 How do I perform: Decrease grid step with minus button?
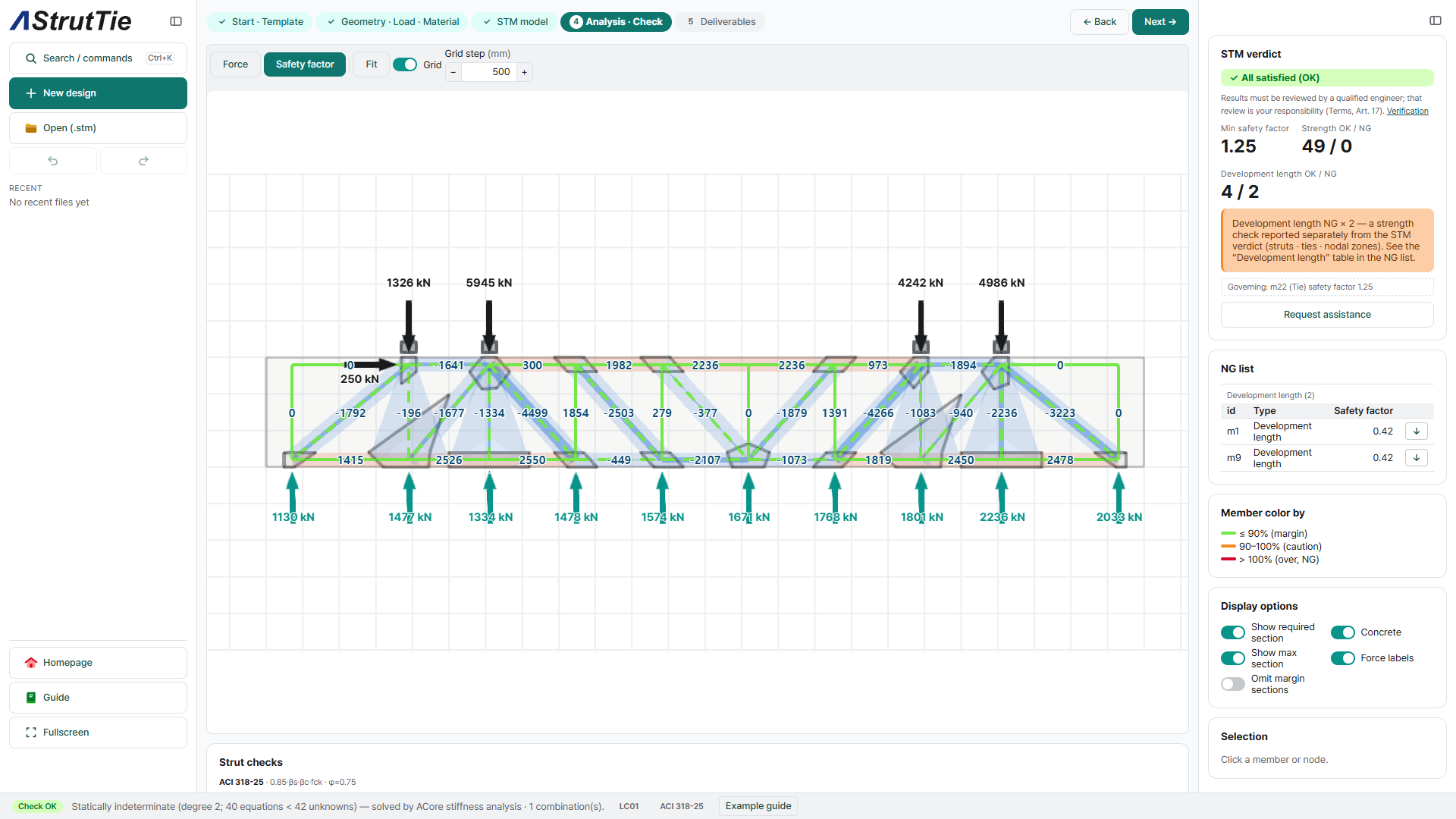(x=453, y=72)
